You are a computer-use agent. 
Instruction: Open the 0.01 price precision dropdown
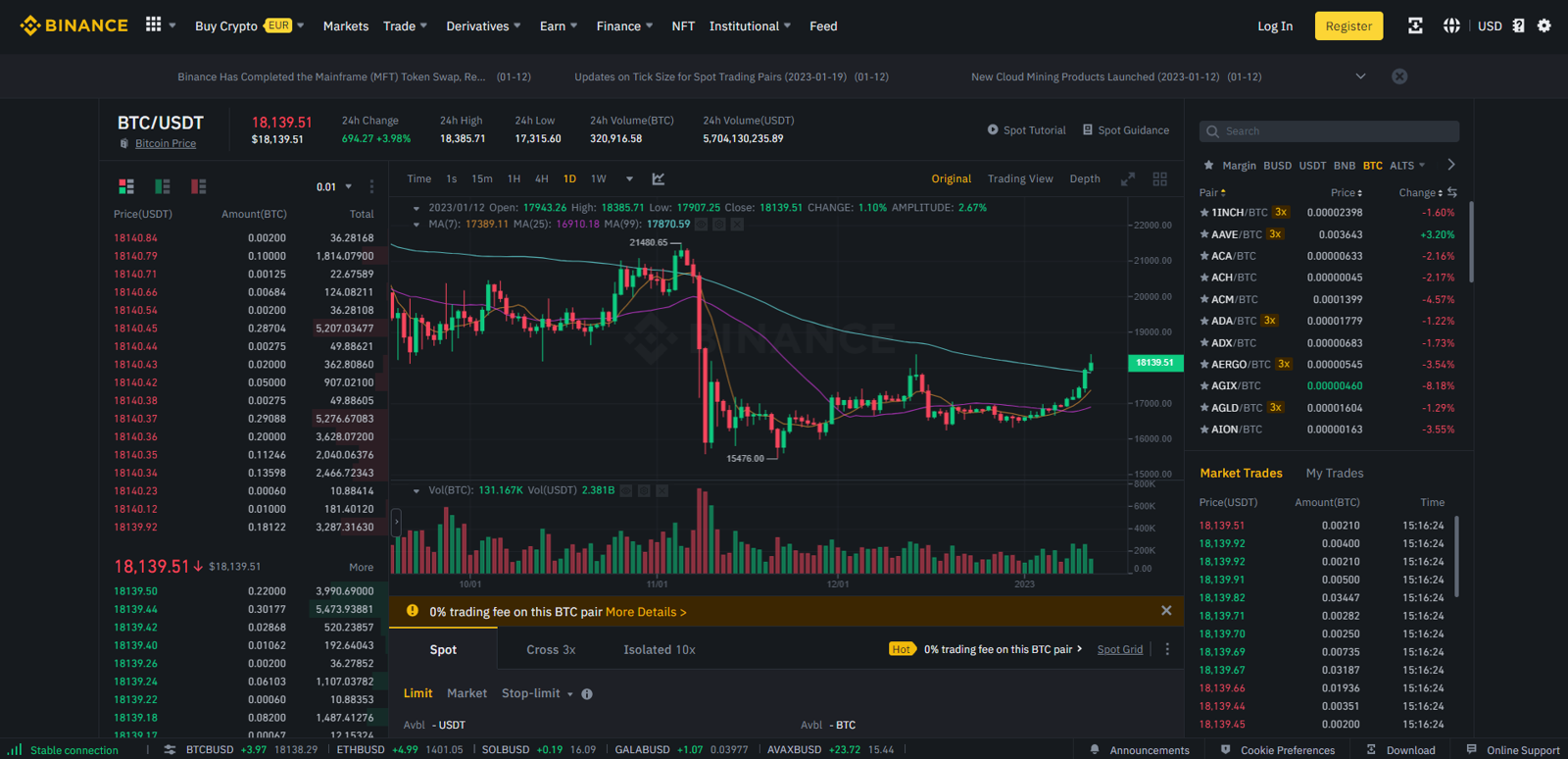[x=334, y=186]
